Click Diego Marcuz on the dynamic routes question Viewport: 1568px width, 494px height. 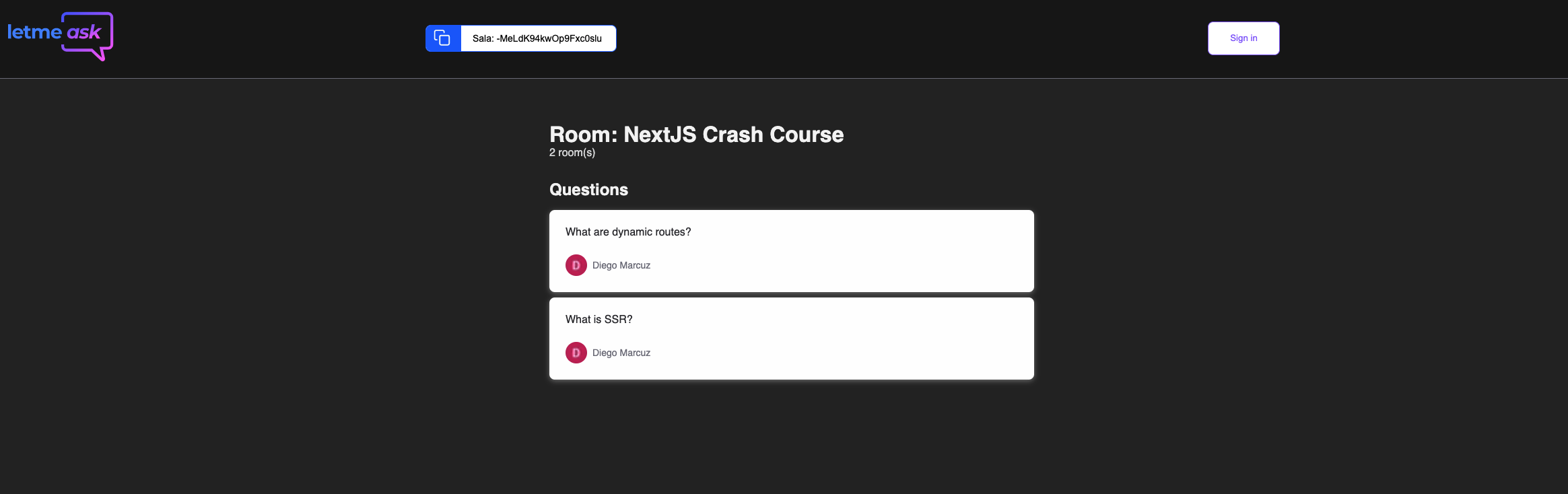tap(621, 265)
